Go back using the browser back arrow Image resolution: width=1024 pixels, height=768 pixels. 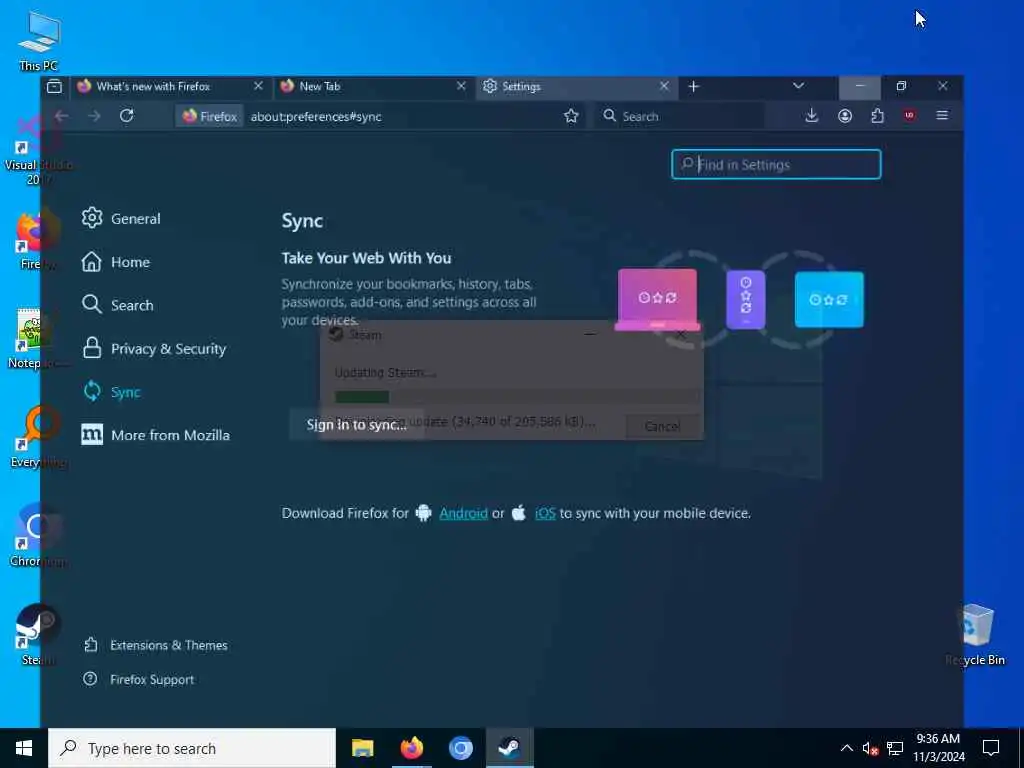pyautogui.click(x=62, y=116)
